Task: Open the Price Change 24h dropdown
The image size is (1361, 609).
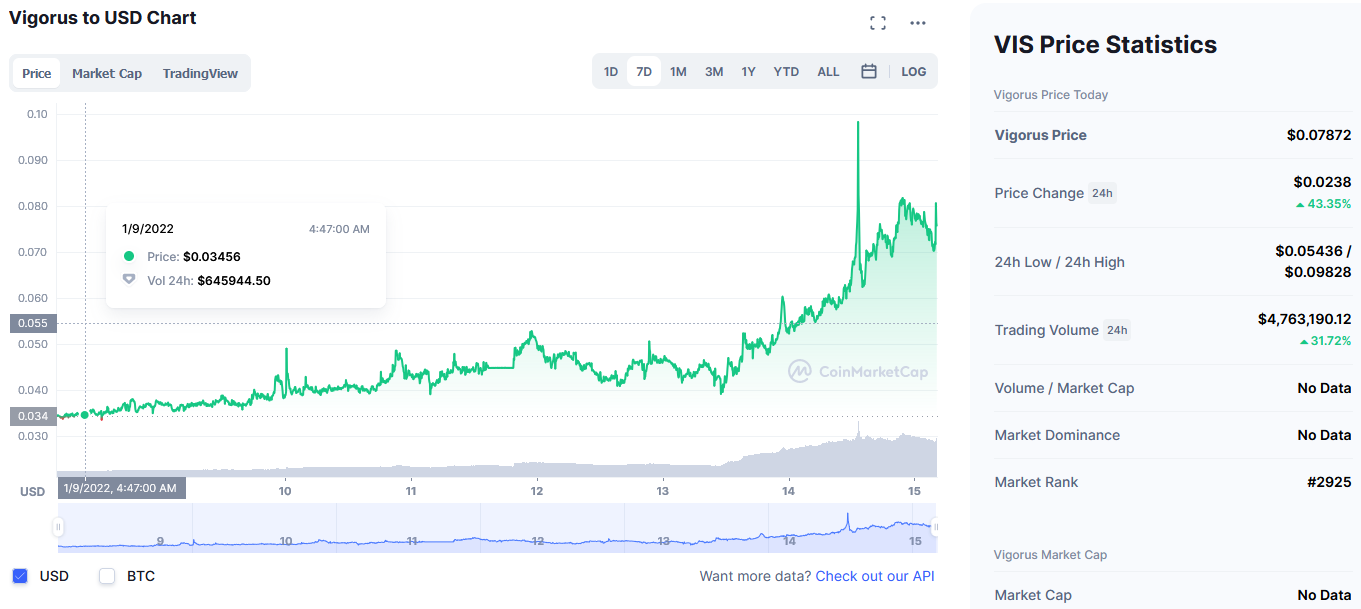Action: 1102,193
